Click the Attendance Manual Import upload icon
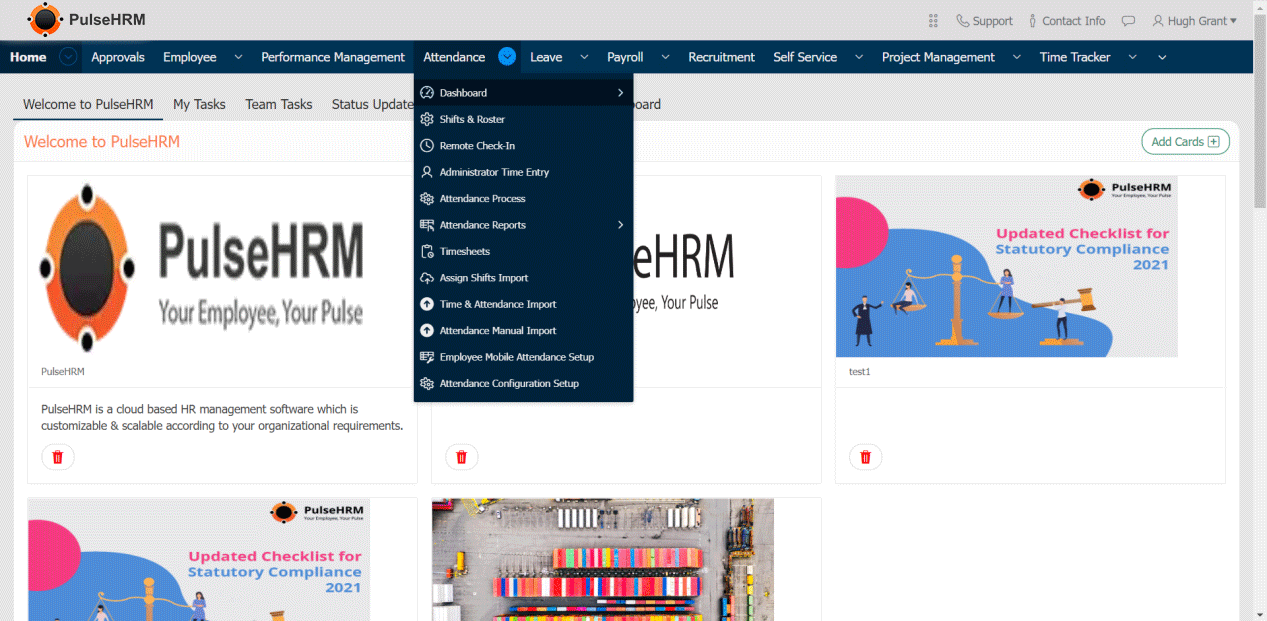The width and height of the screenshot is (1267, 621). point(427,331)
